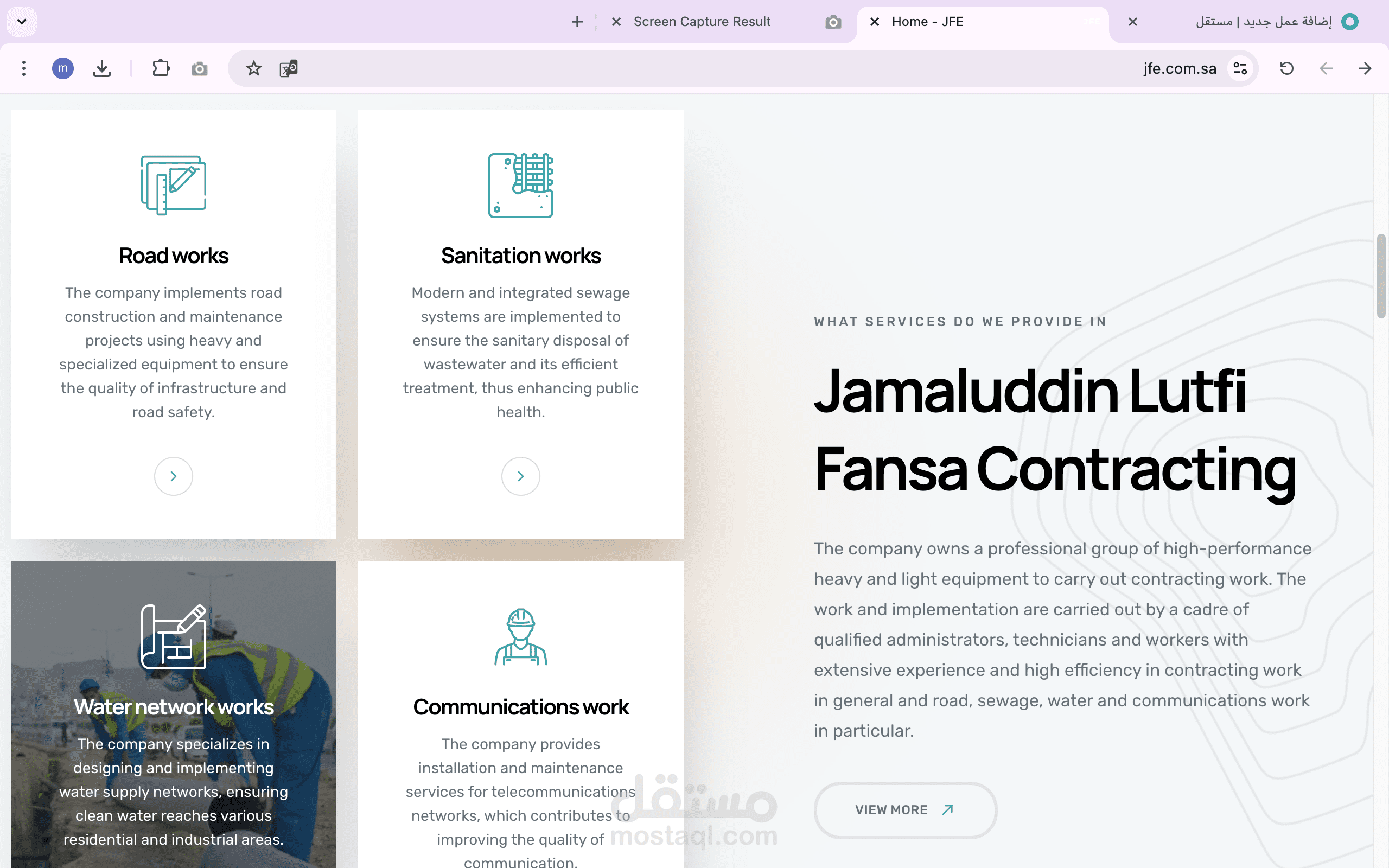Select the Home - JFE tab
Viewport: 1389px width, 868px height.
(983, 22)
